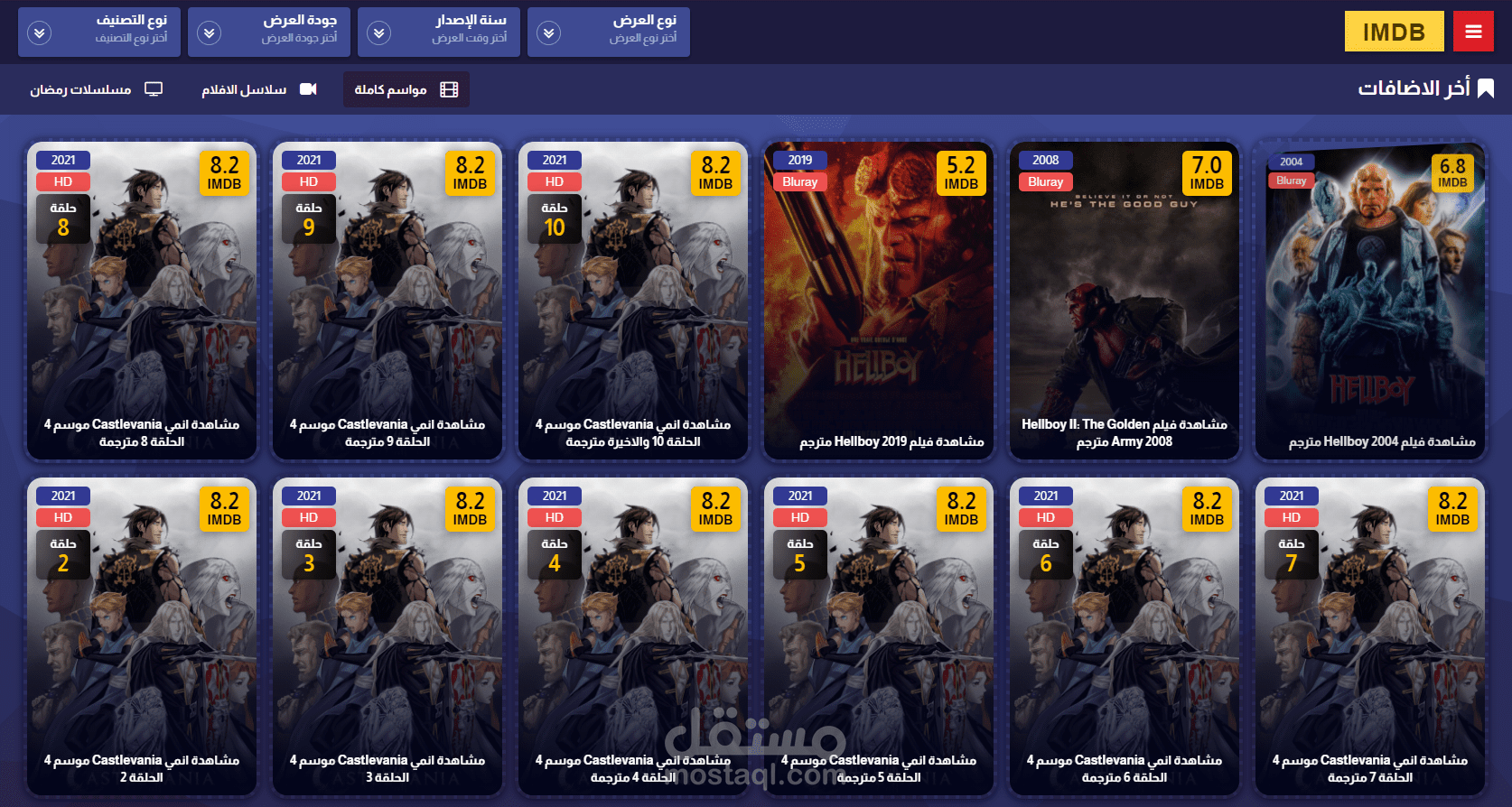Open the red hamburger menu

[1473, 32]
